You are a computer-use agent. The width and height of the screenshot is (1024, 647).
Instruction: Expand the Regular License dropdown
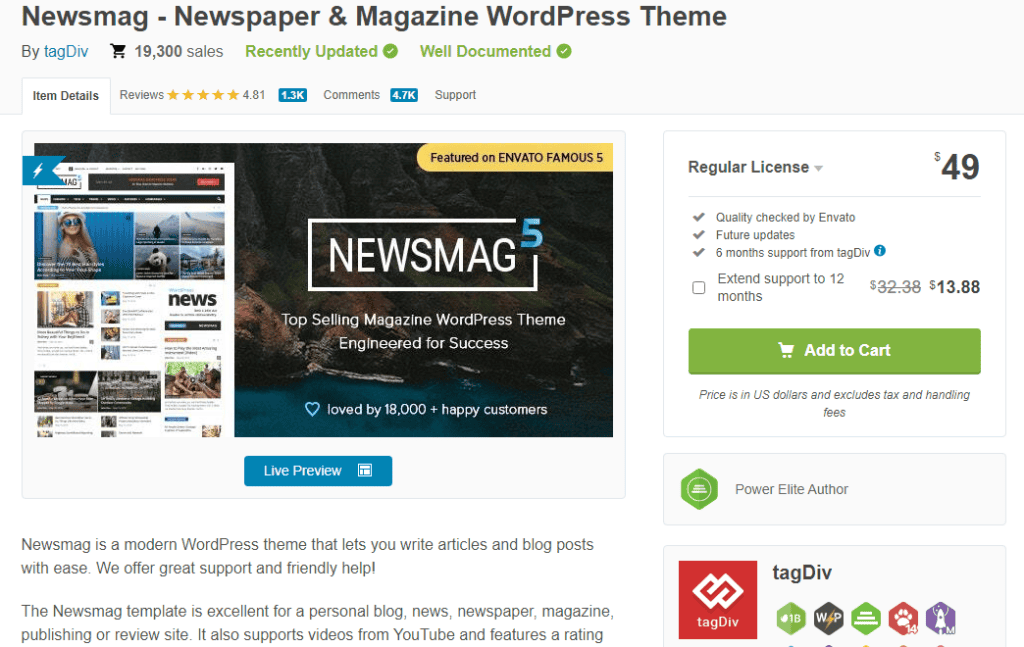(755, 167)
